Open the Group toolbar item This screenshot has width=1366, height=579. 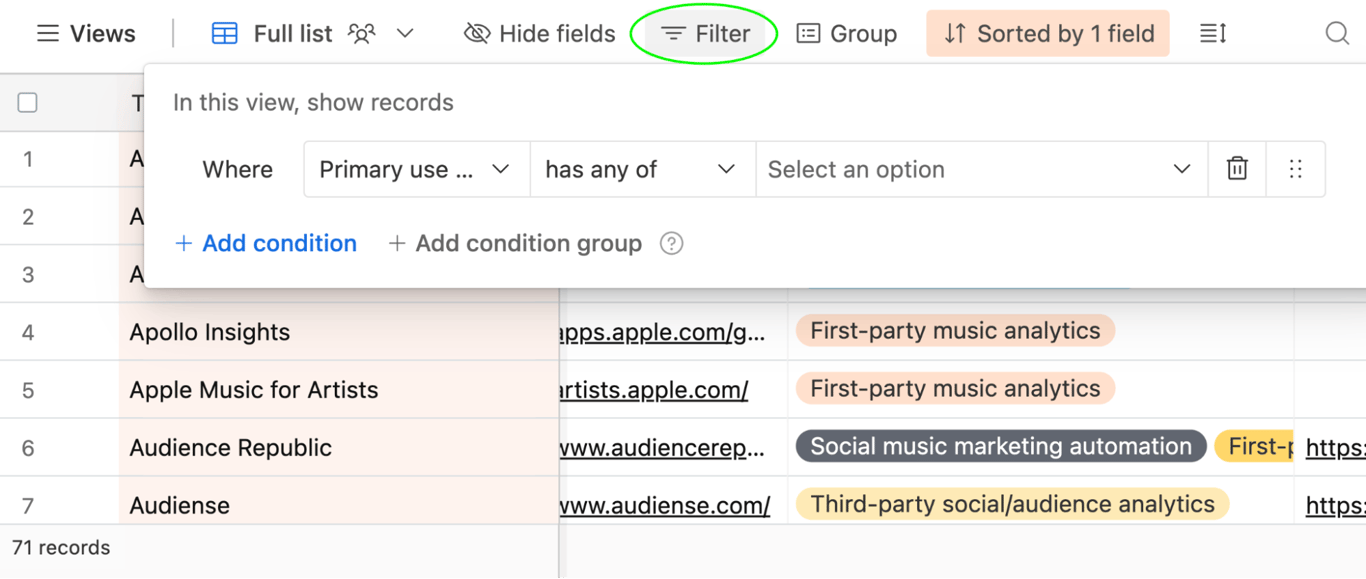click(847, 34)
